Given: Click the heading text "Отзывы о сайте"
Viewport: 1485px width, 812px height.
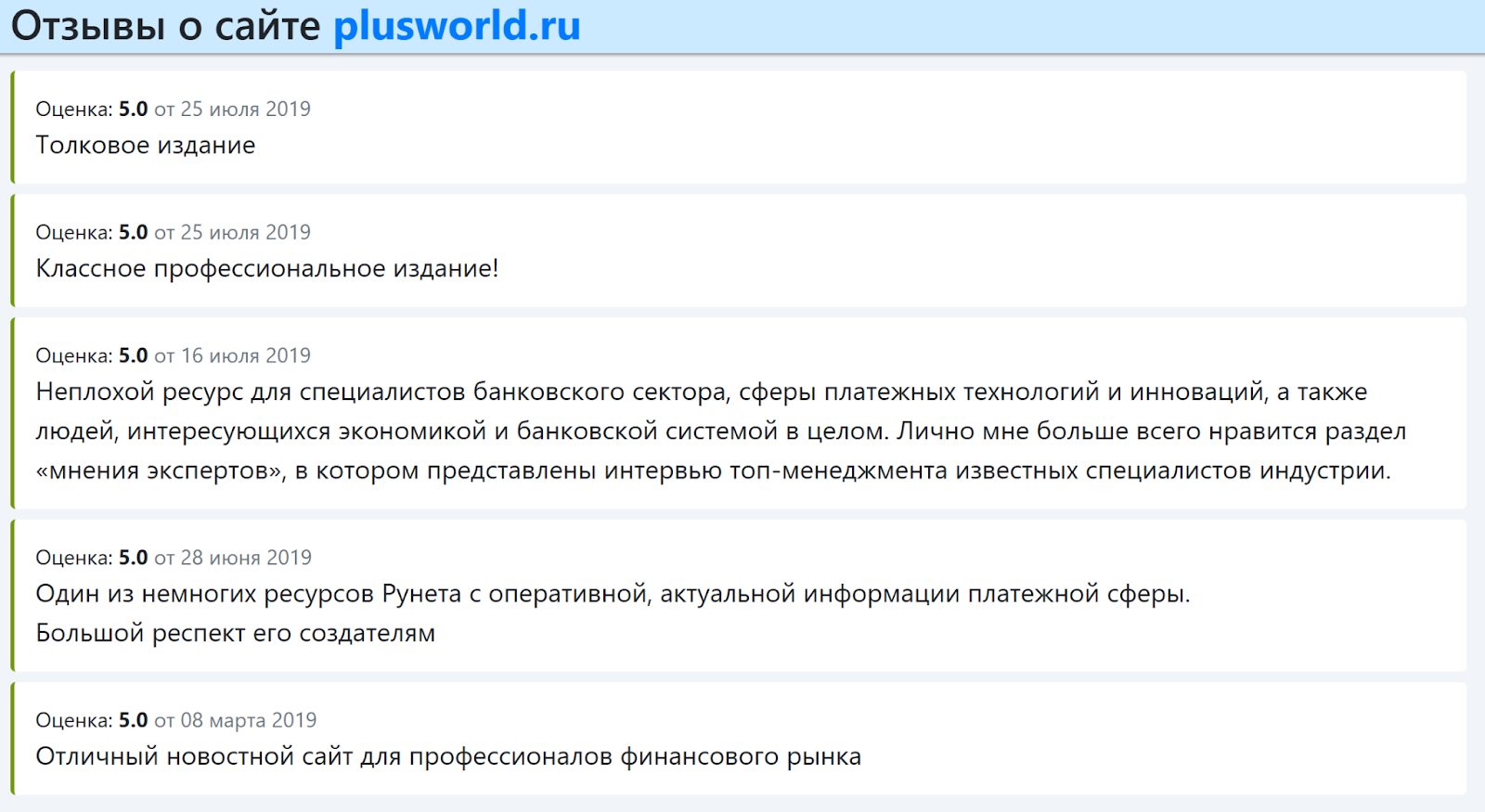Looking at the screenshot, I should [x=165, y=26].
